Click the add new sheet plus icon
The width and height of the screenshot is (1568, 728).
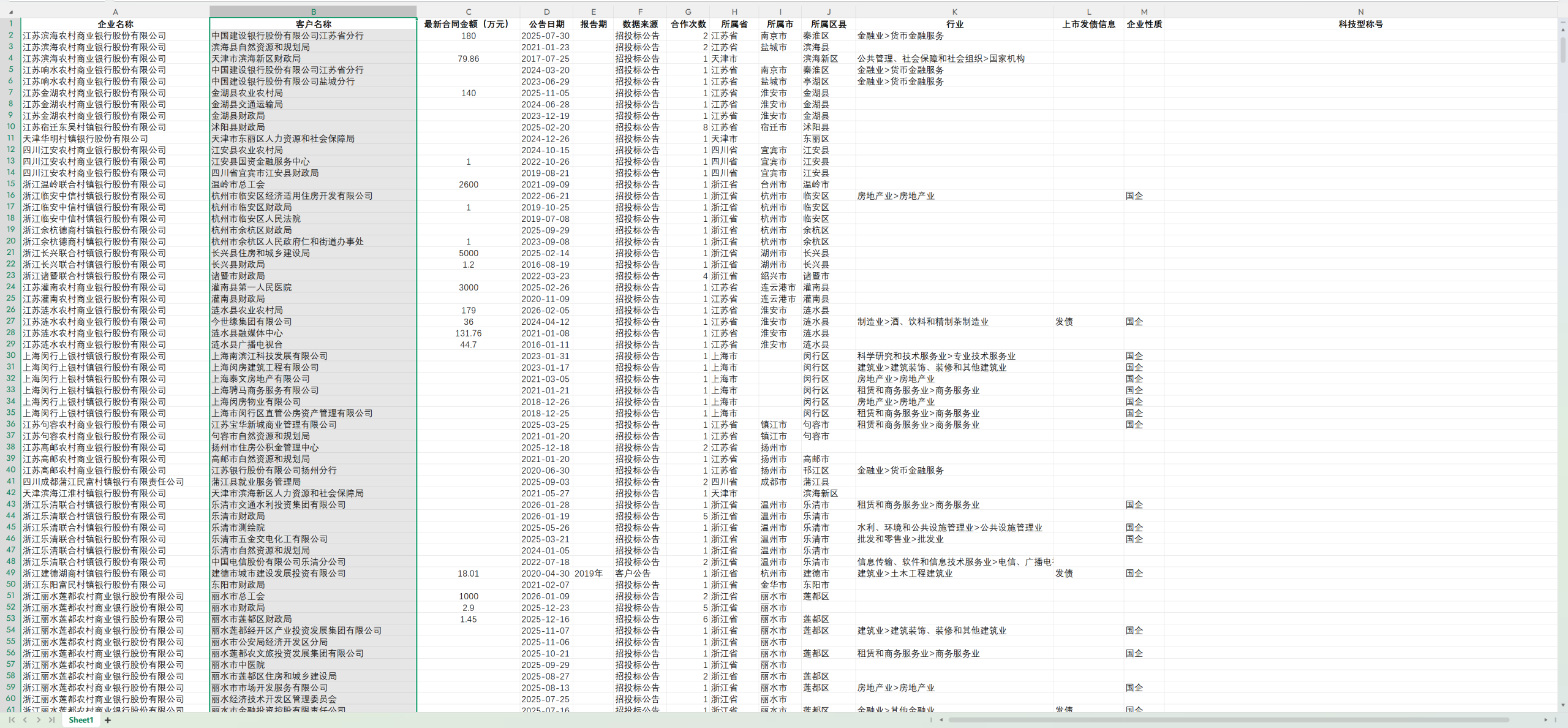[108, 720]
